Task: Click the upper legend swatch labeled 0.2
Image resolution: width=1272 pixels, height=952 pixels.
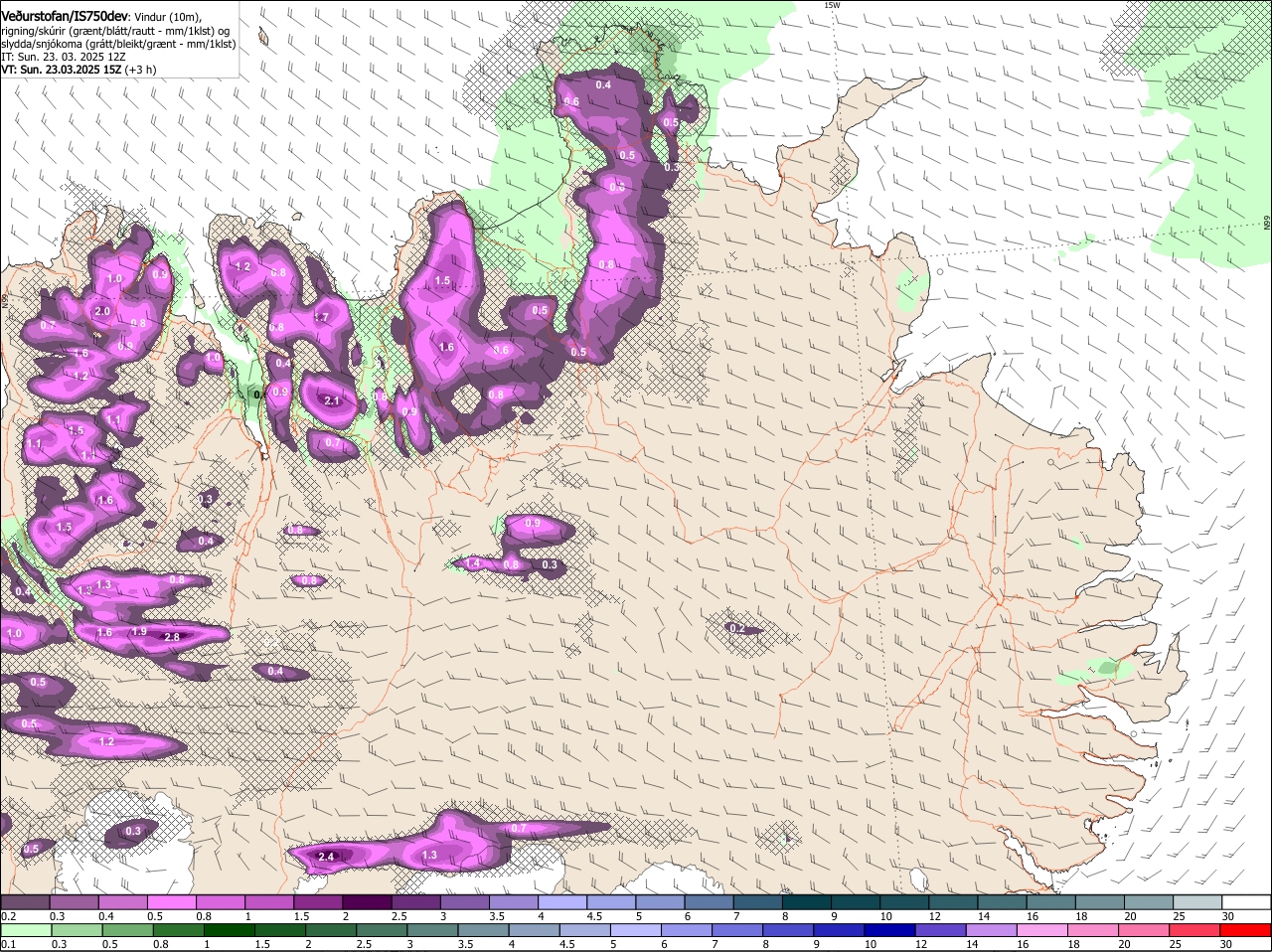Action: point(25,901)
